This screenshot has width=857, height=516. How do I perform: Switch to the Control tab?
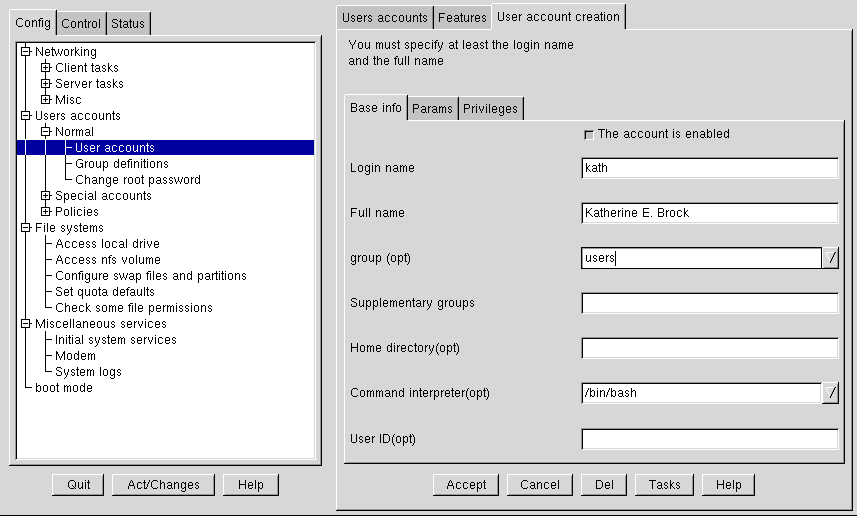pyautogui.click(x=81, y=24)
